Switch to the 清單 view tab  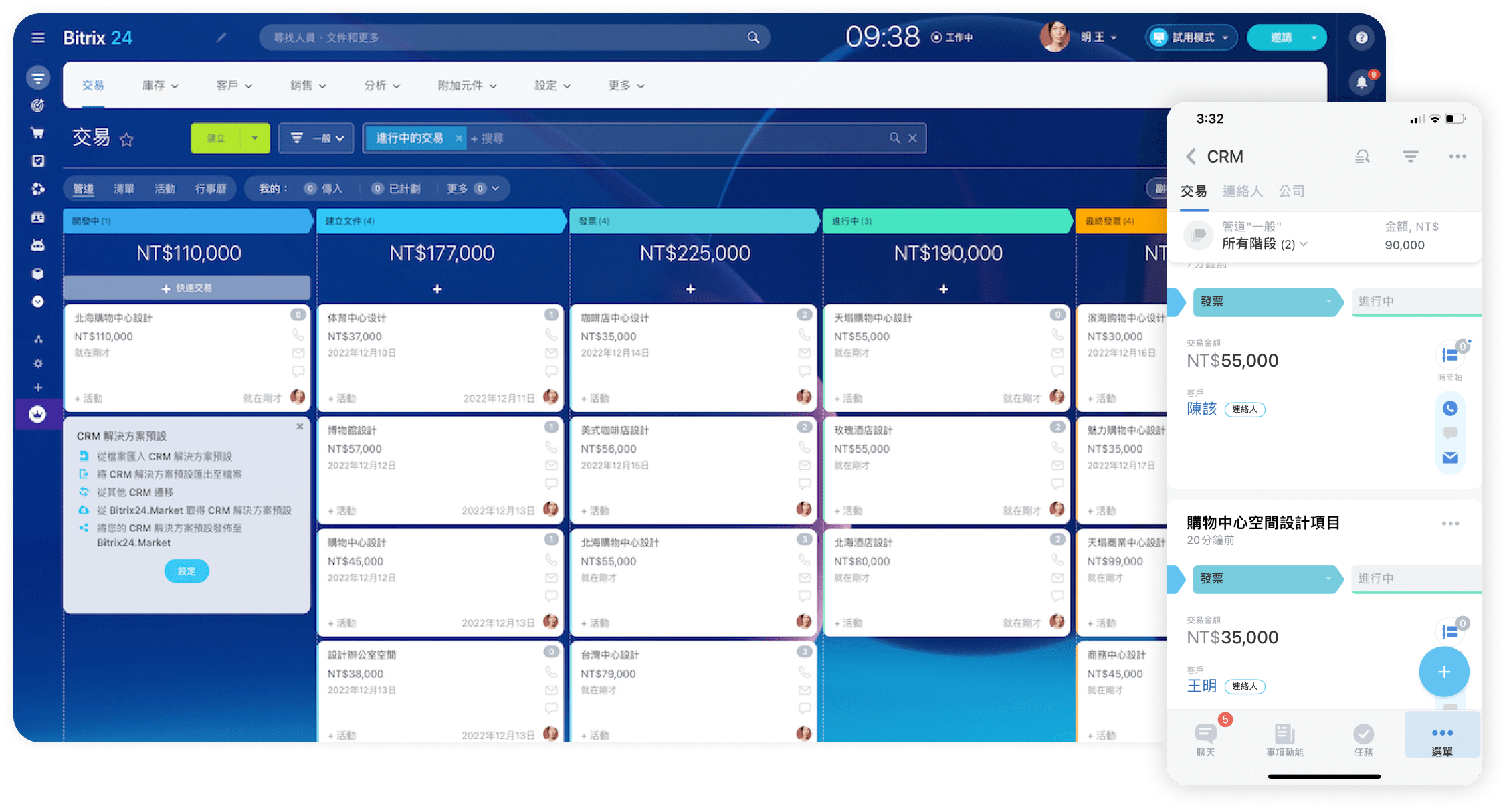[124, 189]
